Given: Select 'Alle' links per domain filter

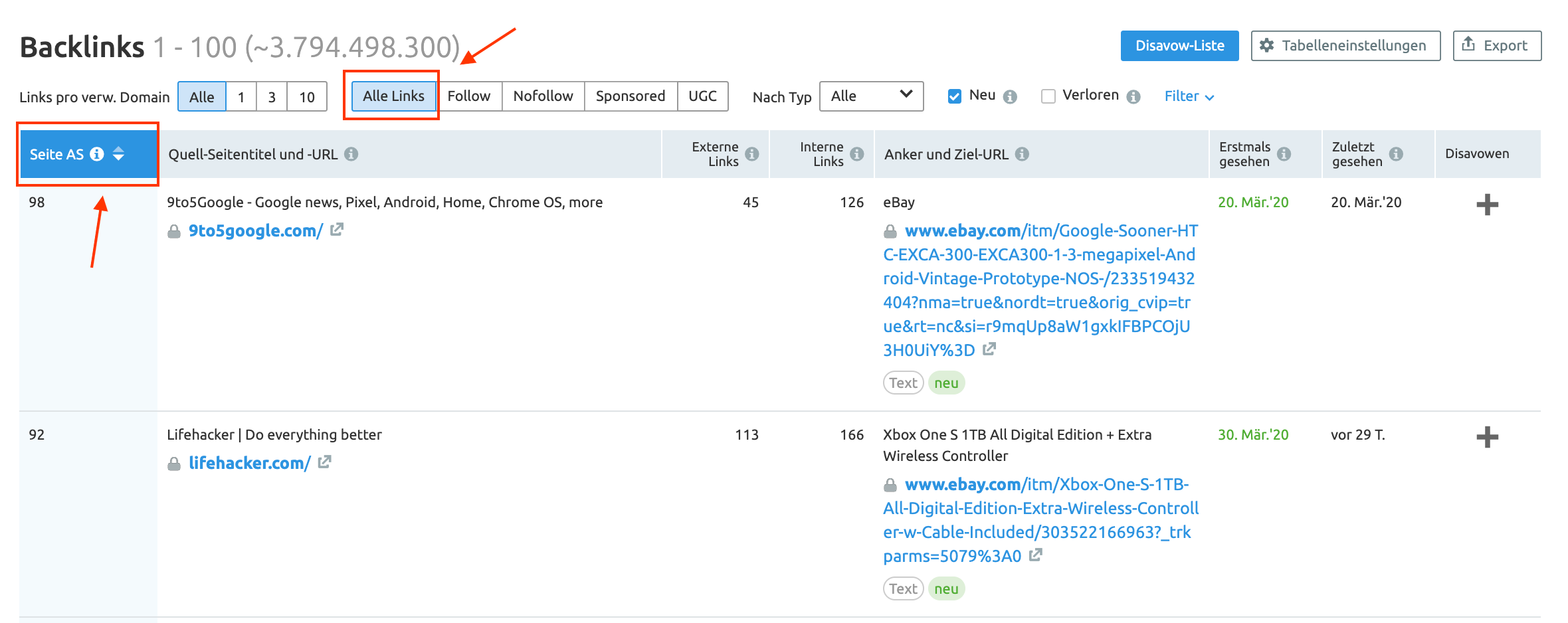Looking at the screenshot, I should pos(202,97).
